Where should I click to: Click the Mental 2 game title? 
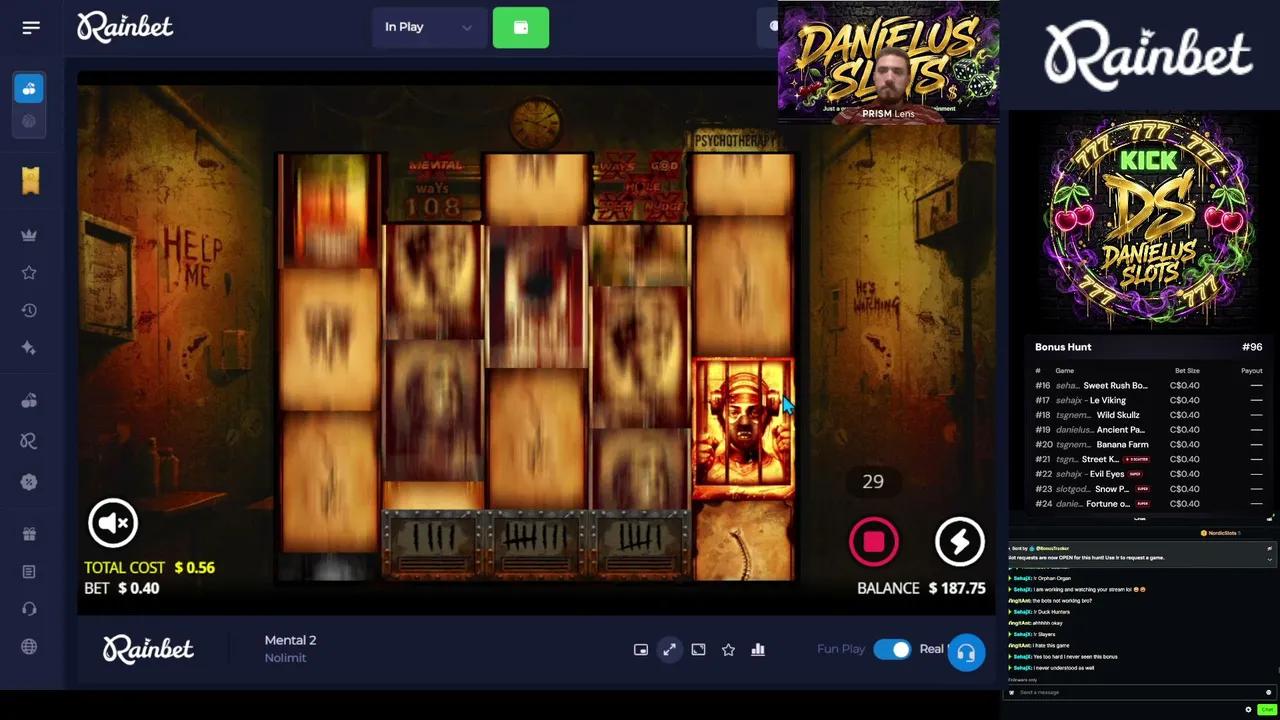tap(290, 640)
